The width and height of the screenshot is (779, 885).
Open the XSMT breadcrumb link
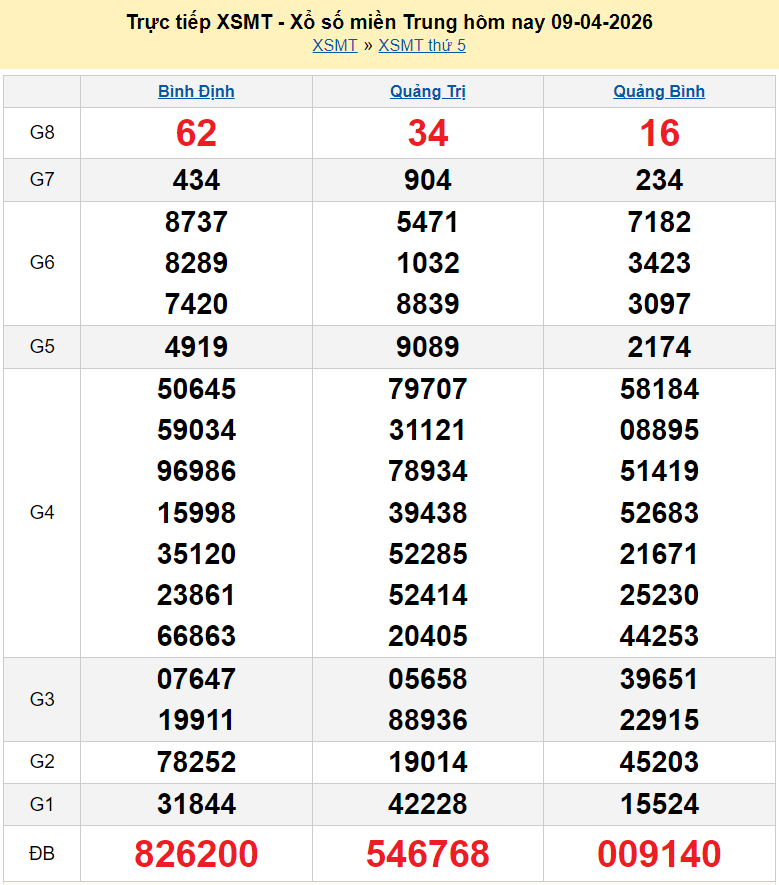pos(334,45)
